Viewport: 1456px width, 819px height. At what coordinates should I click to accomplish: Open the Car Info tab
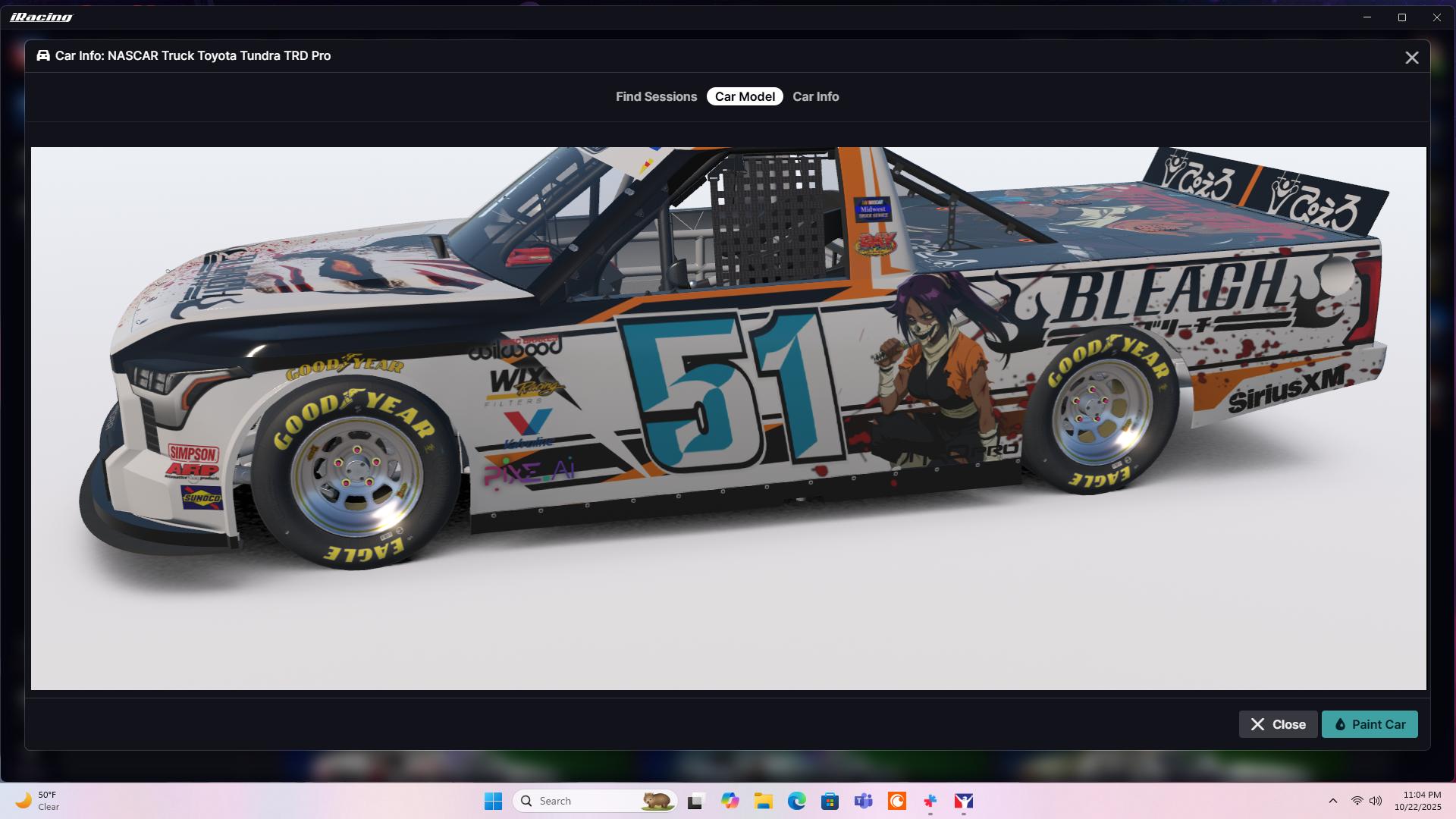coord(815,96)
